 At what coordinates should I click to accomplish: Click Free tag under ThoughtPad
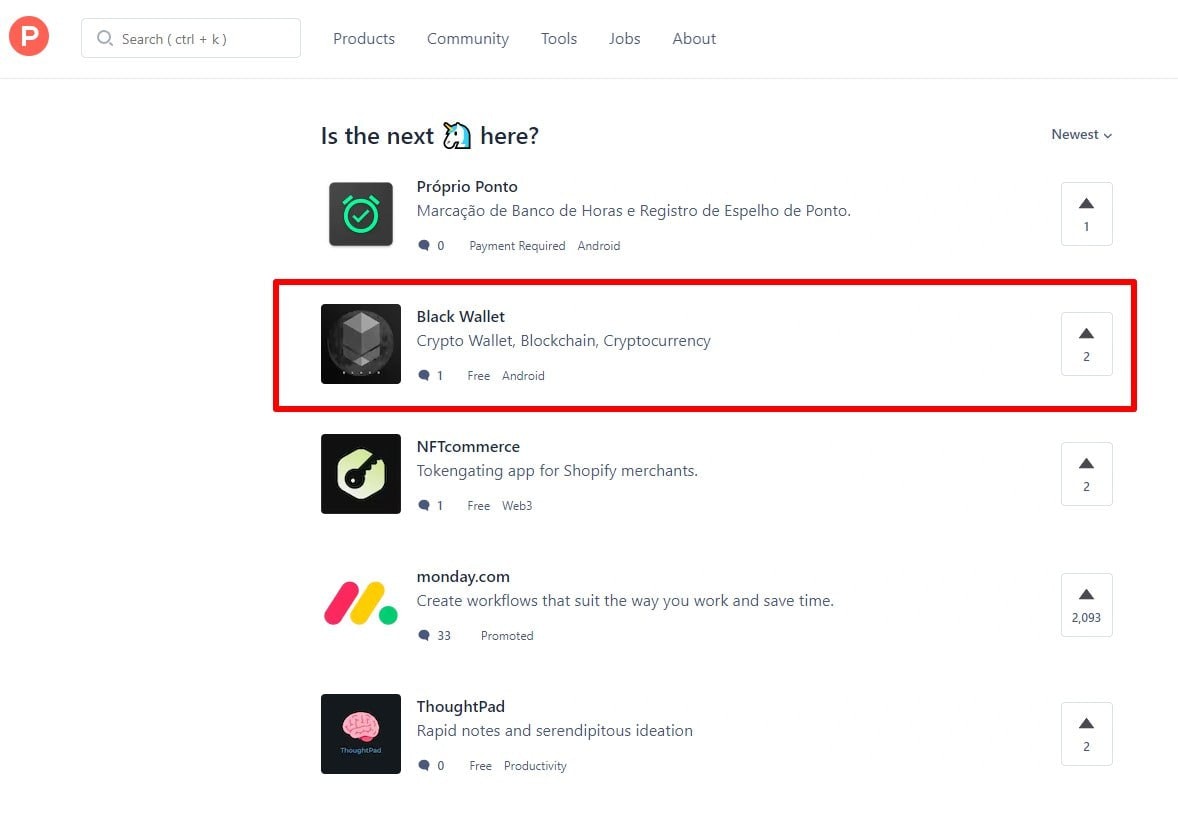click(x=480, y=766)
